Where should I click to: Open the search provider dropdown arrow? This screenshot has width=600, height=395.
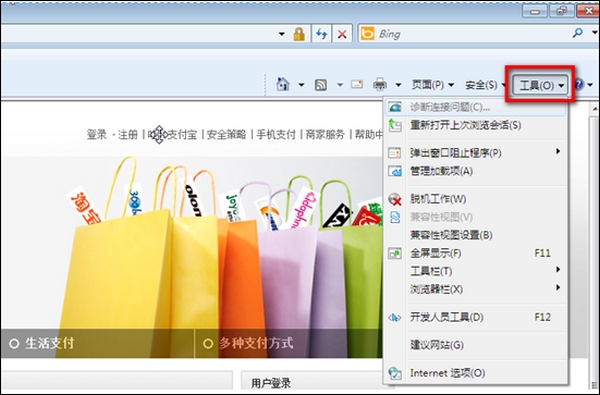[594, 34]
